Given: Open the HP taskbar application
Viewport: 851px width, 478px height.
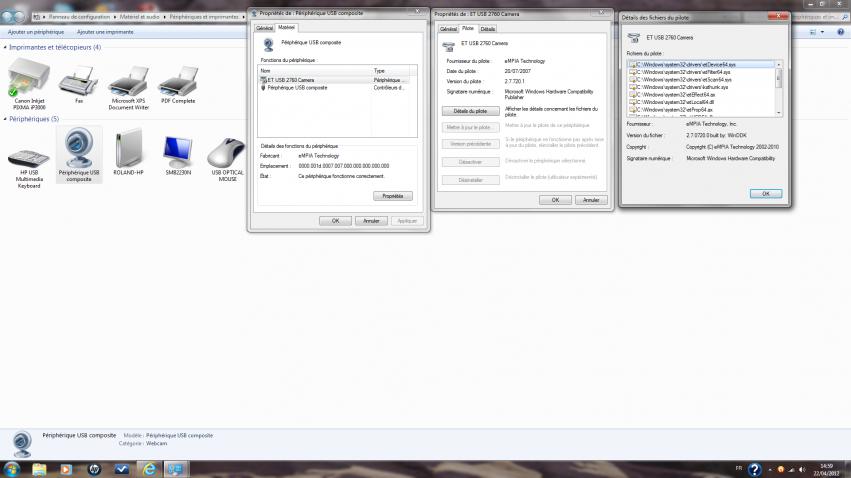Looking at the screenshot, I should pyautogui.click(x=94, y=469).
